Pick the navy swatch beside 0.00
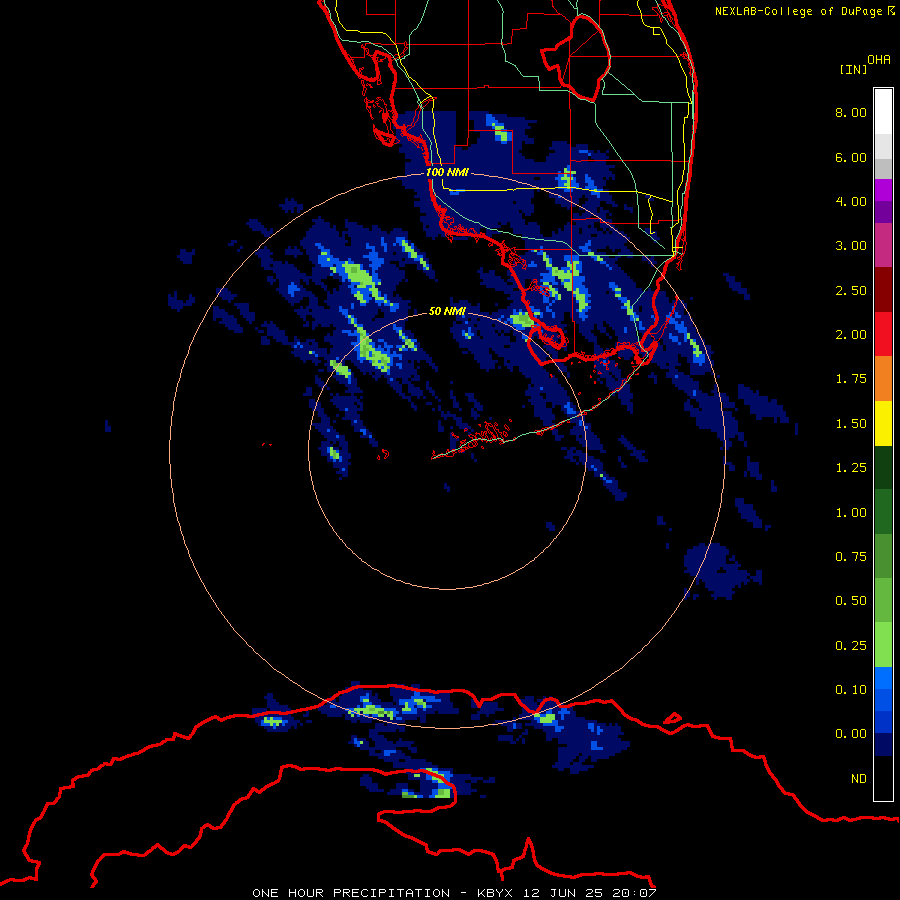 (x=883, y=745)
